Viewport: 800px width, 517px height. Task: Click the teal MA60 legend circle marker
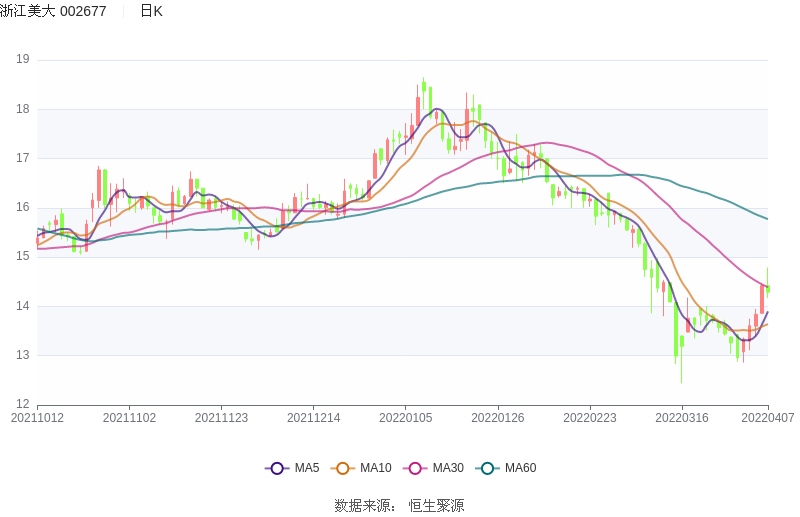[x=488, y=468]
